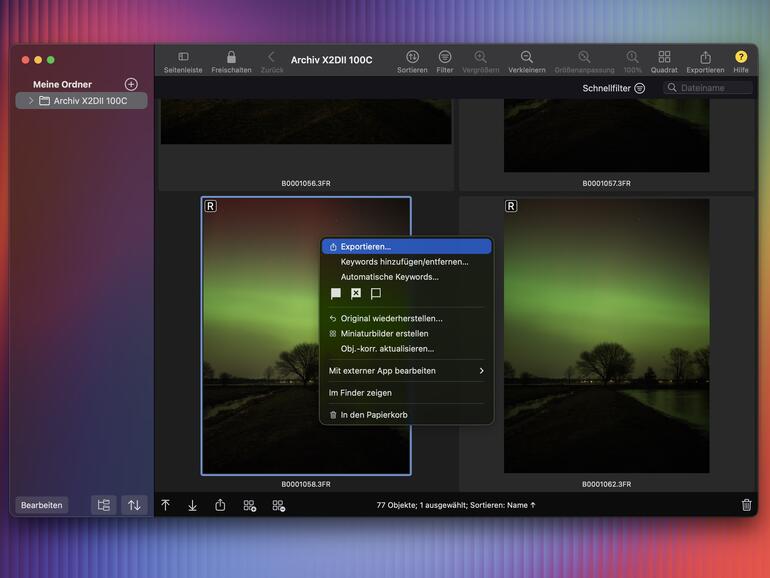Click the grid with minus icon in the bottom bar
Screen dimensions: 770x578
[x=278, y=505]
